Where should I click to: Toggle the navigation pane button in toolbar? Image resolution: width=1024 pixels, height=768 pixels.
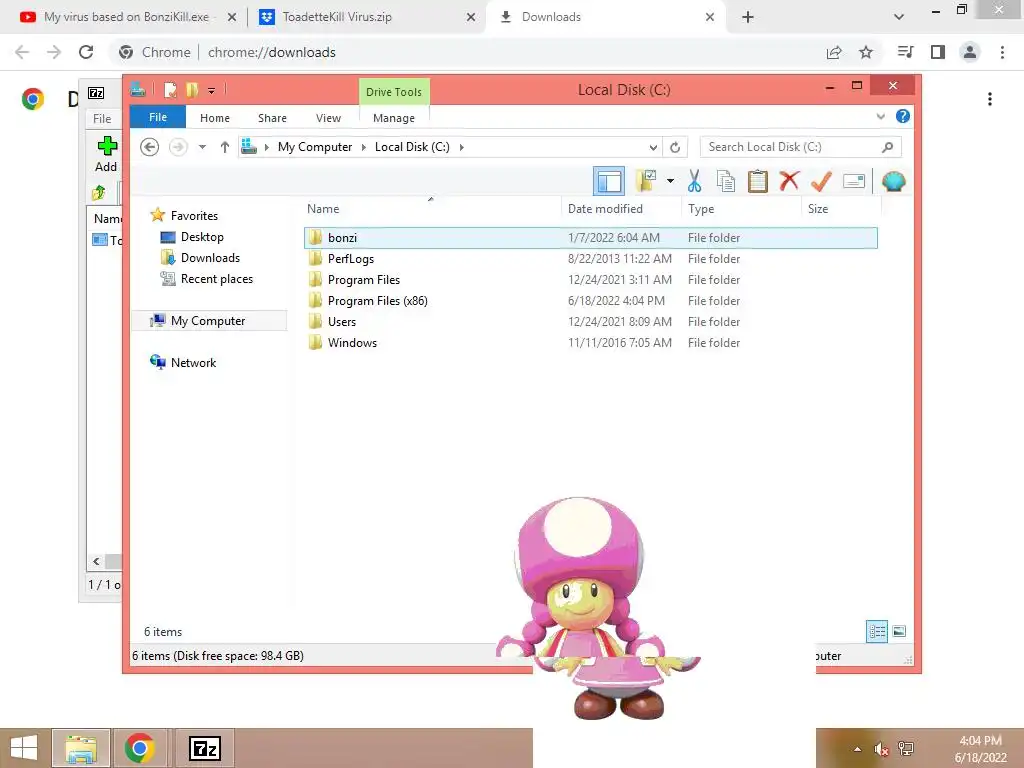(x=609, y=181)
